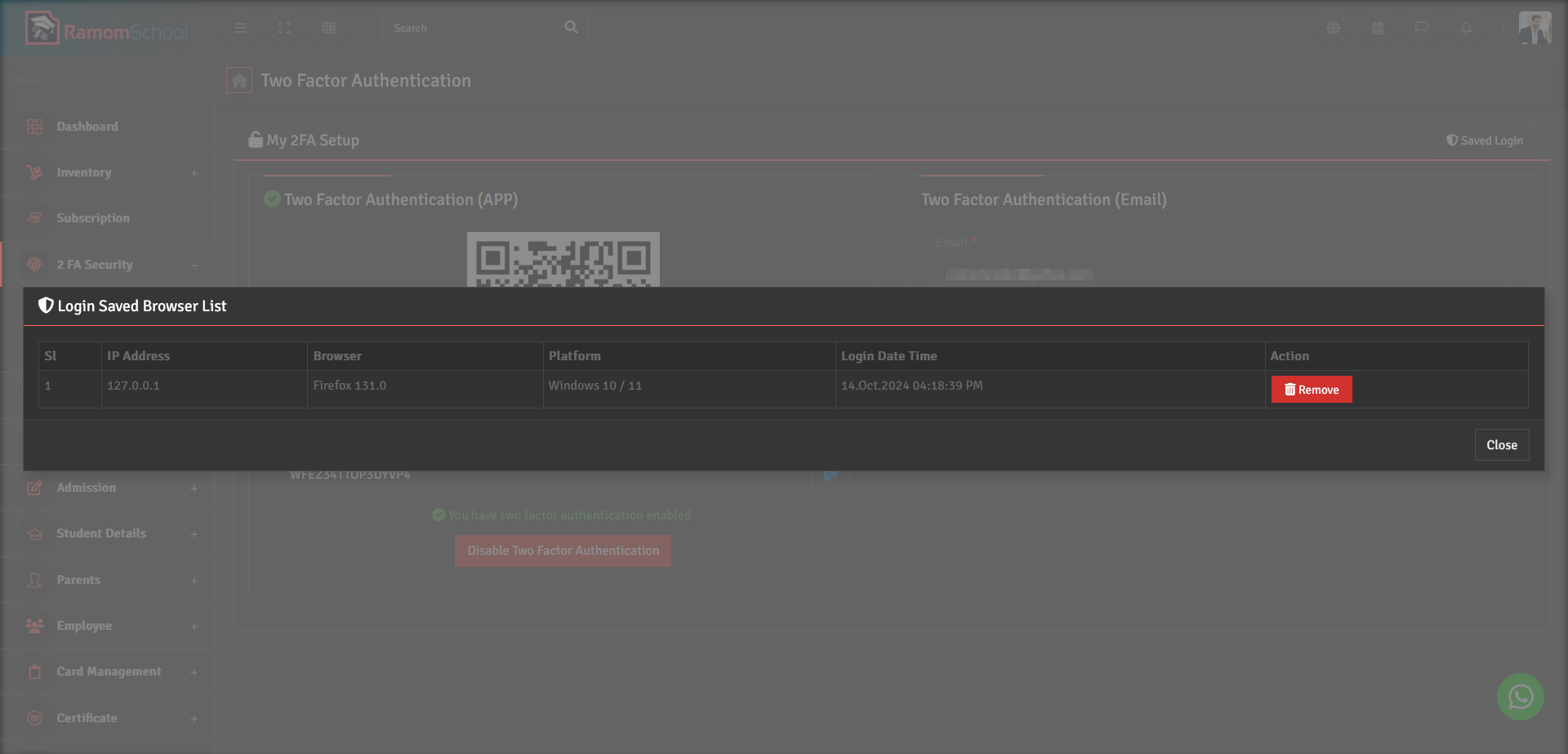Expand the Employee sidebar section
This screenshot has width=1568, height=754.
[194, 626]
